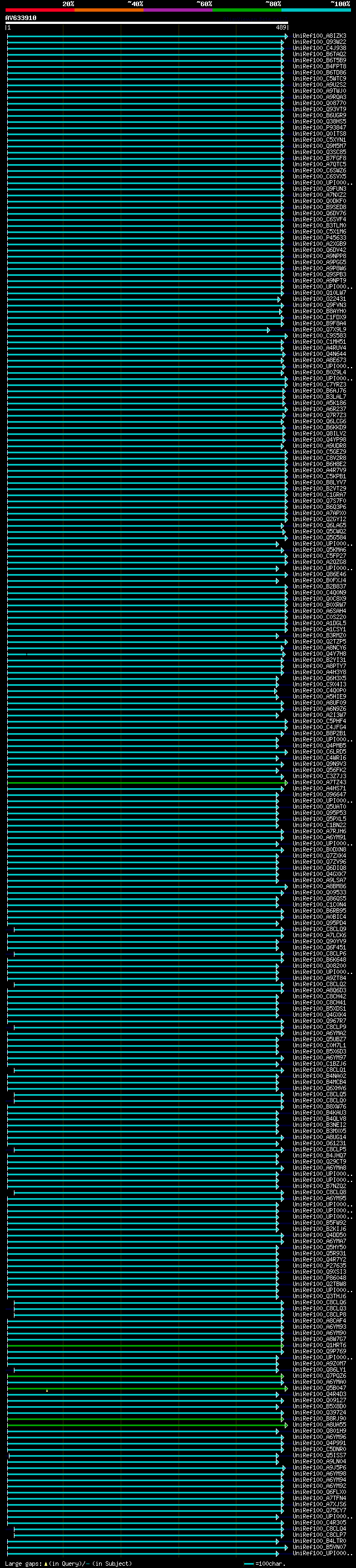Select label UniRef100_Q93VT9
This screenshot has height=1568, width=356.
pyautogui.click(x=319, y=109)
